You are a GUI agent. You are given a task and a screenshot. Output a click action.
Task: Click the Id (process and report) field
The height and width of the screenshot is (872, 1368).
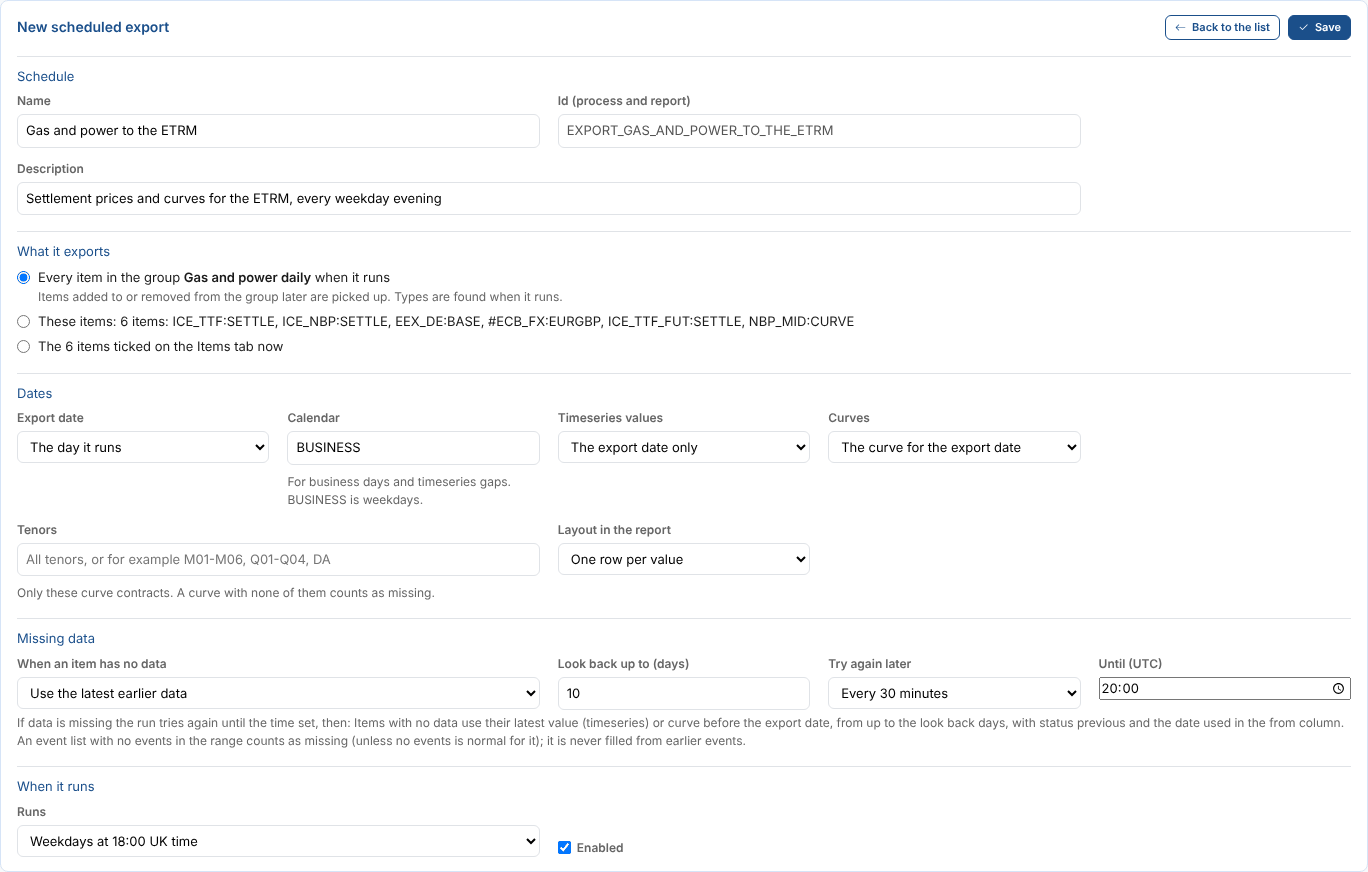[819, 130]
